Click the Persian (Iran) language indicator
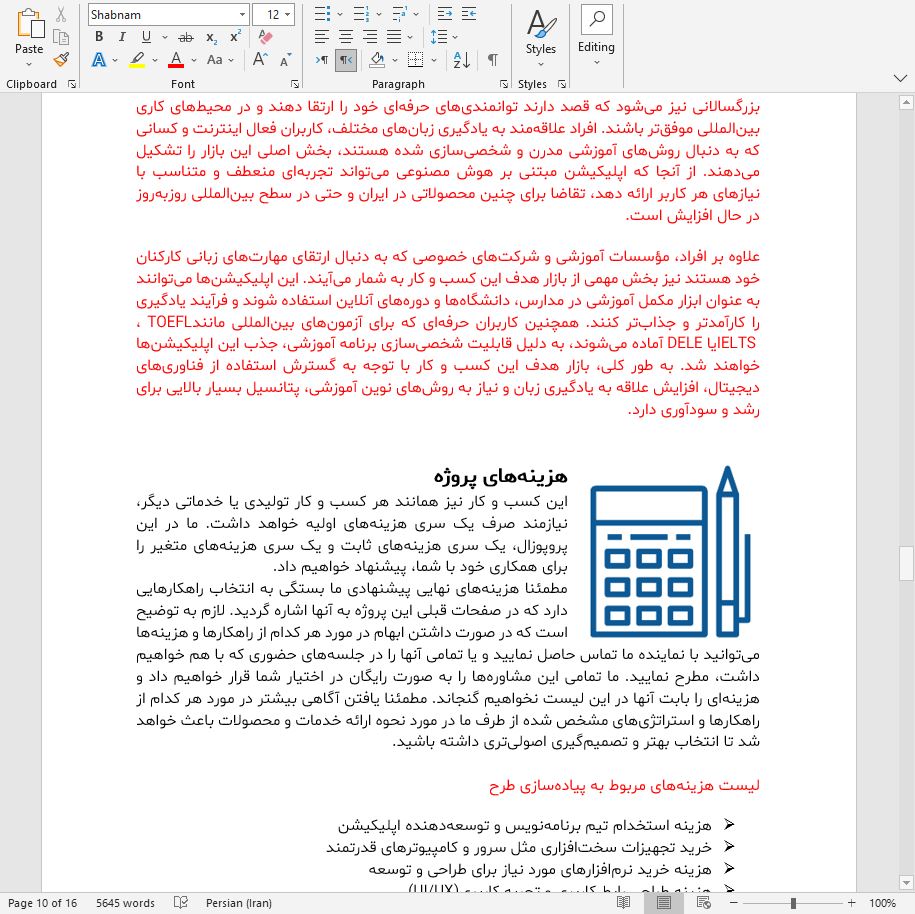 point(240,903)
